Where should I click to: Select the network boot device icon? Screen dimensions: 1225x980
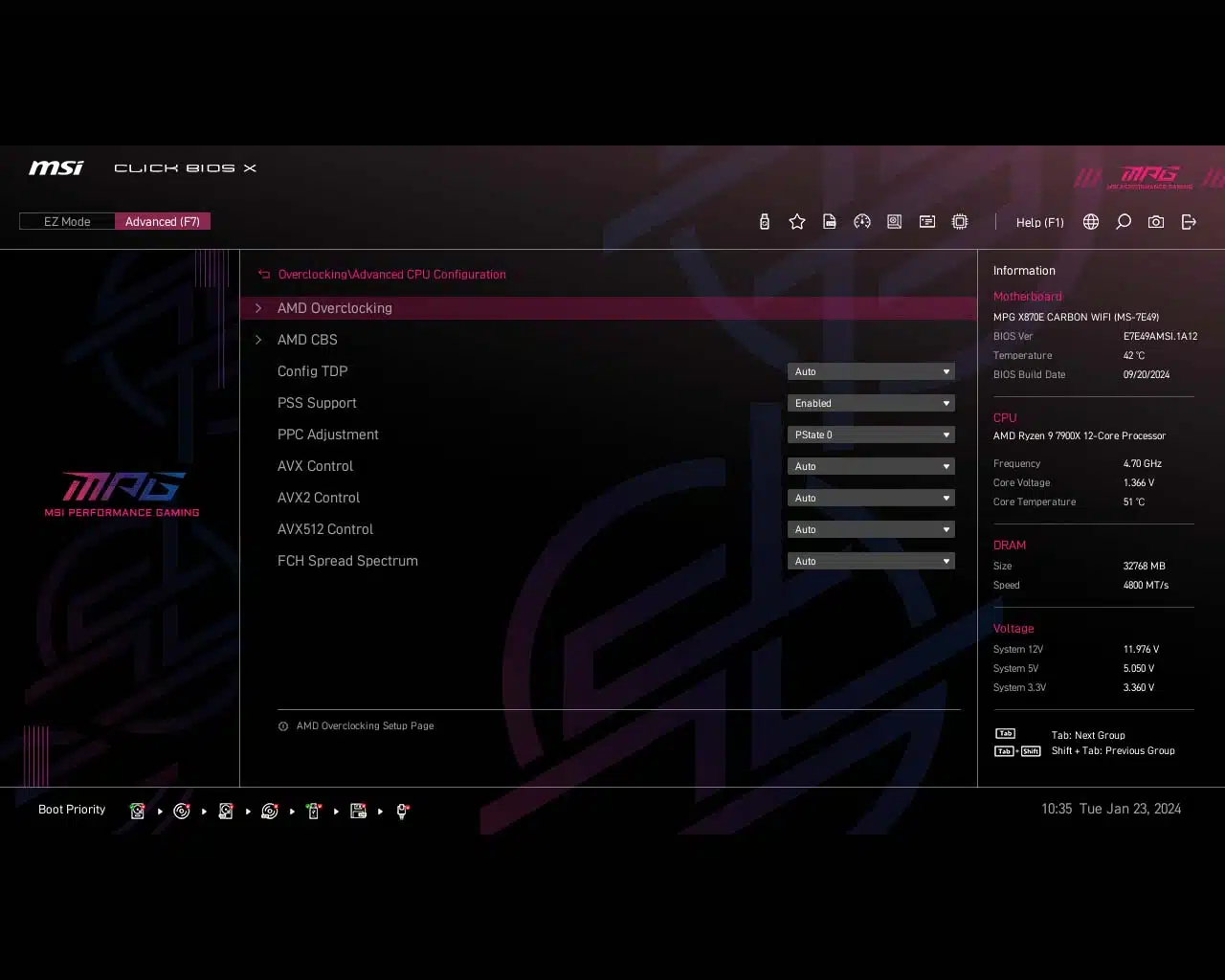click(x=403, y=811)
